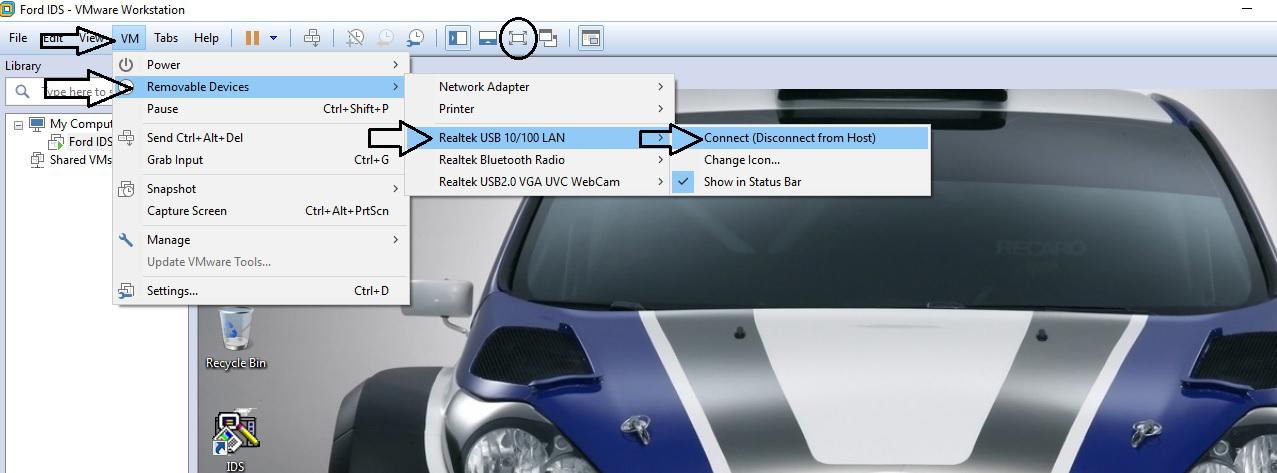1277x473 pixels.
Task: Open the Tabs menu
Action: [x=166, y=38]
